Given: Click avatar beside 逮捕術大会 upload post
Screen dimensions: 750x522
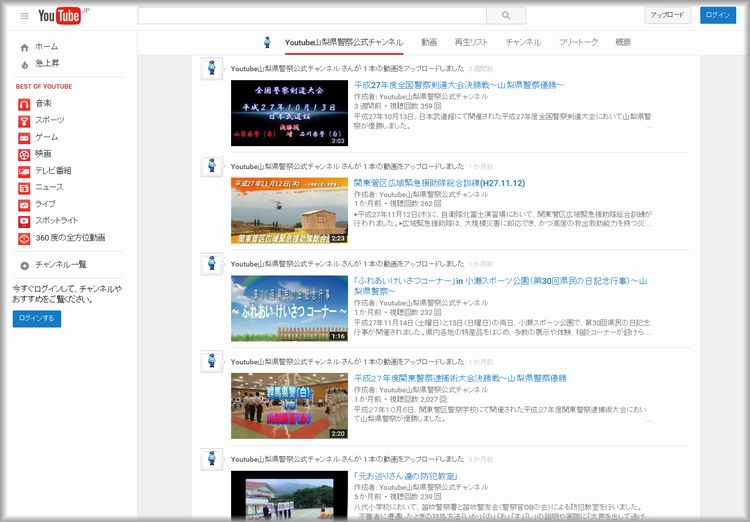Looking at the screenshot, I should pyautogui.click(x=211, y=362).
